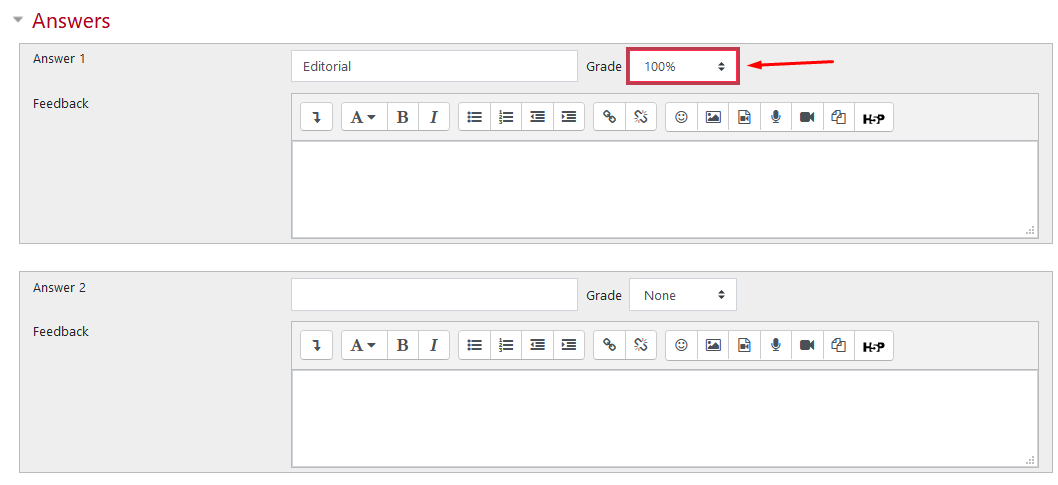Click ordered list in Answer 2 feedback toolbar
The height and width of the screenshot is (485, 1058).
coord(506,345)
